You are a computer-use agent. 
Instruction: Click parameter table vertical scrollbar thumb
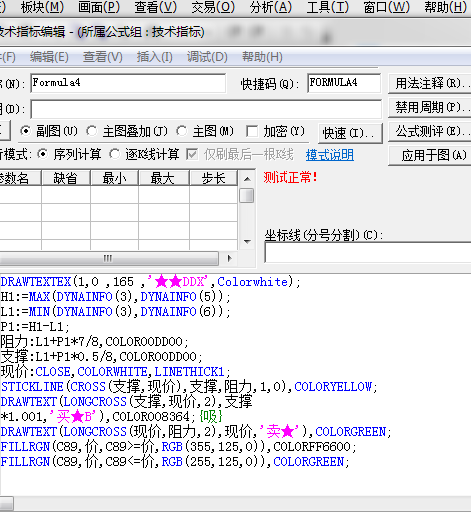click(247, 196)
